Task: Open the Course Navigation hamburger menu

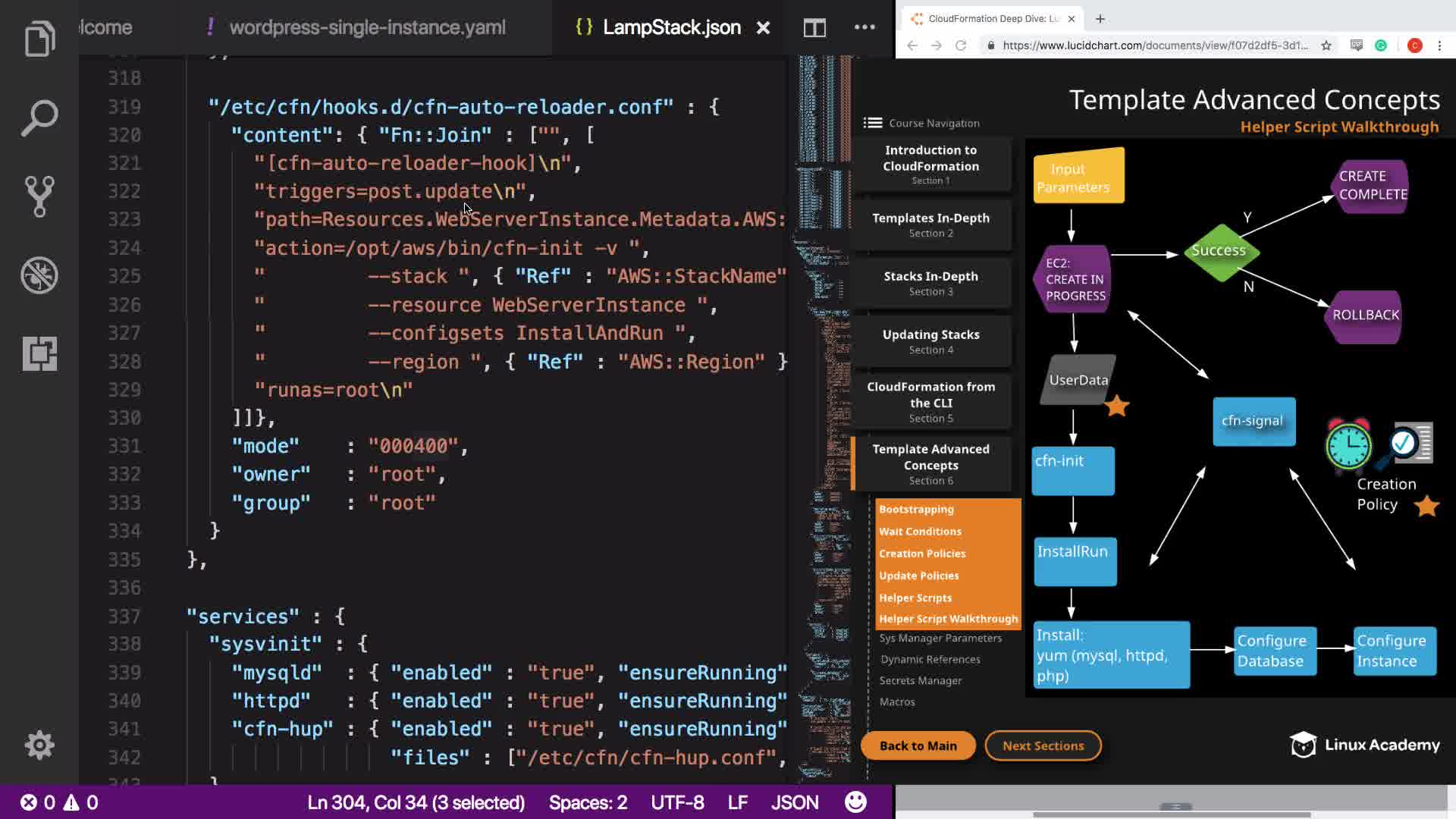Action: [873, 123]
